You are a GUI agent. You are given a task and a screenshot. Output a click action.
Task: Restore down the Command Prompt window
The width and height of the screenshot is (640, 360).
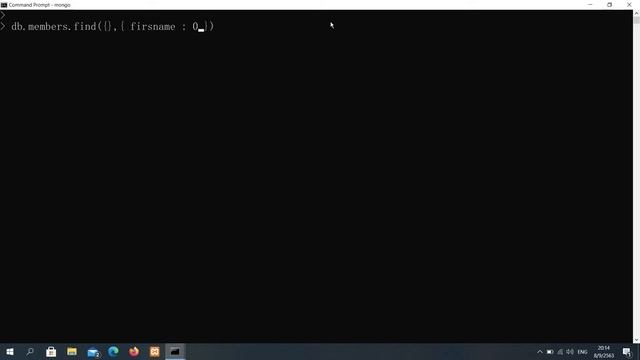point(609,5)
